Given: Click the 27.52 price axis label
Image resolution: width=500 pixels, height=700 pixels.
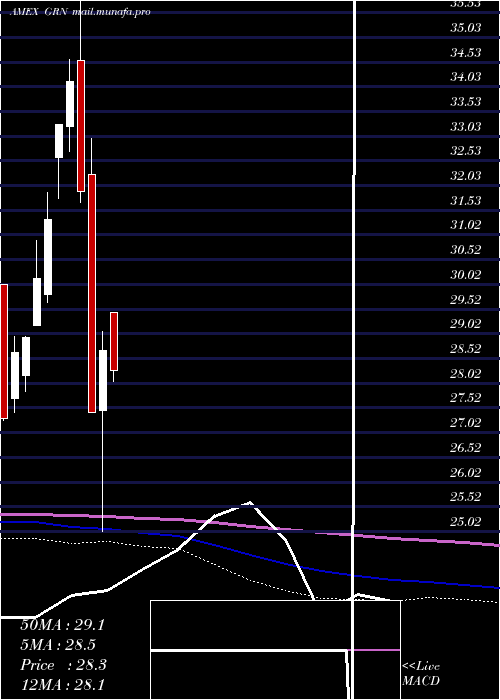Looking at the screenshot, I should pos(466,398).
